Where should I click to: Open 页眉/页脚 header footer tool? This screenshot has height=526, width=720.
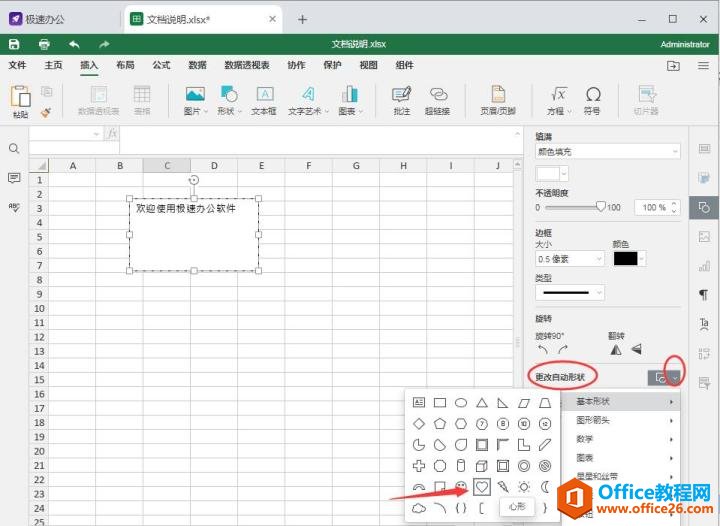pyautogui.click(x=498, y=100)
